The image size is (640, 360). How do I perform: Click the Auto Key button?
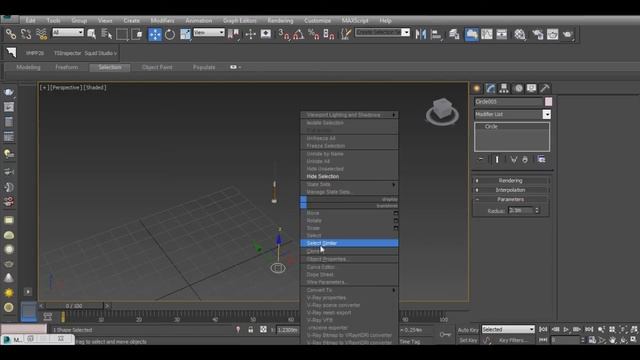(x=468, y=330)
